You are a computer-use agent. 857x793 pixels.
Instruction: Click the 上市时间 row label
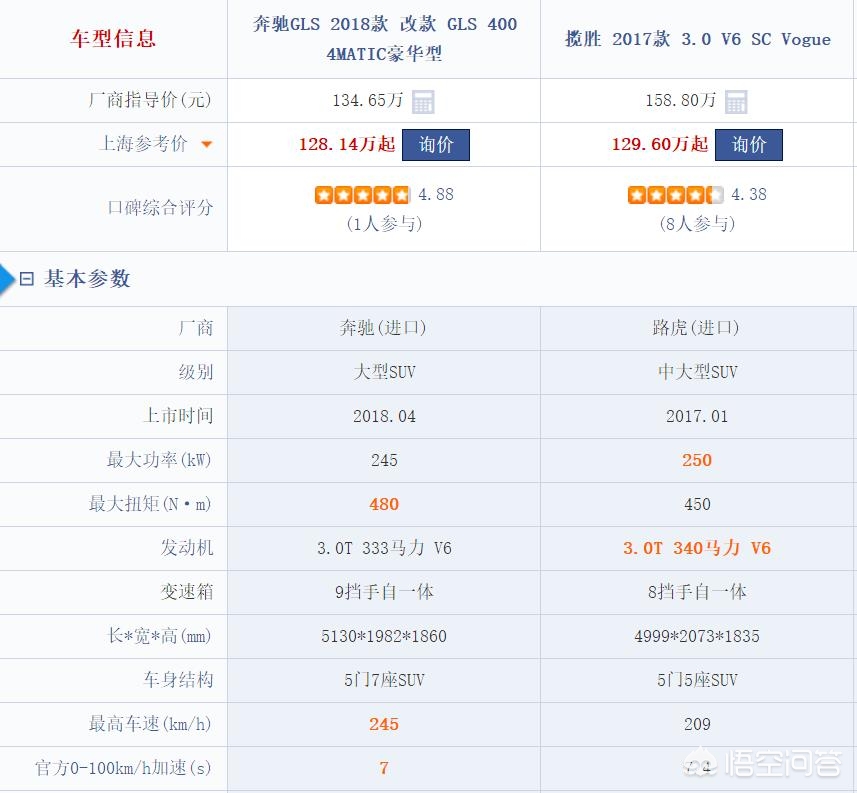click(x=178, y=416)
